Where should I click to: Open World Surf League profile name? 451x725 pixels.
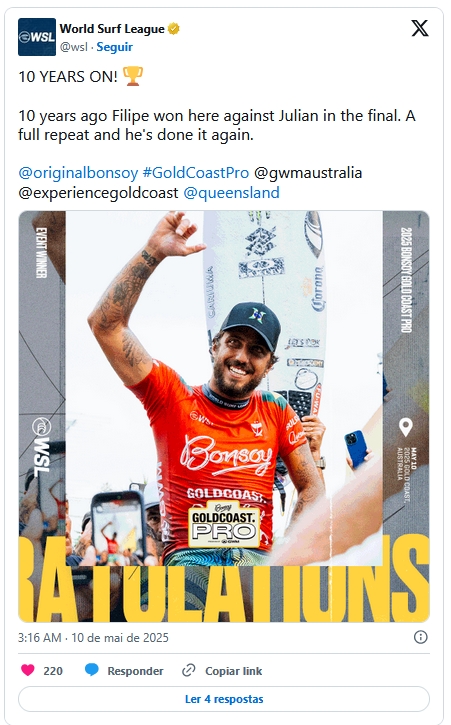(x=112, y=29)
